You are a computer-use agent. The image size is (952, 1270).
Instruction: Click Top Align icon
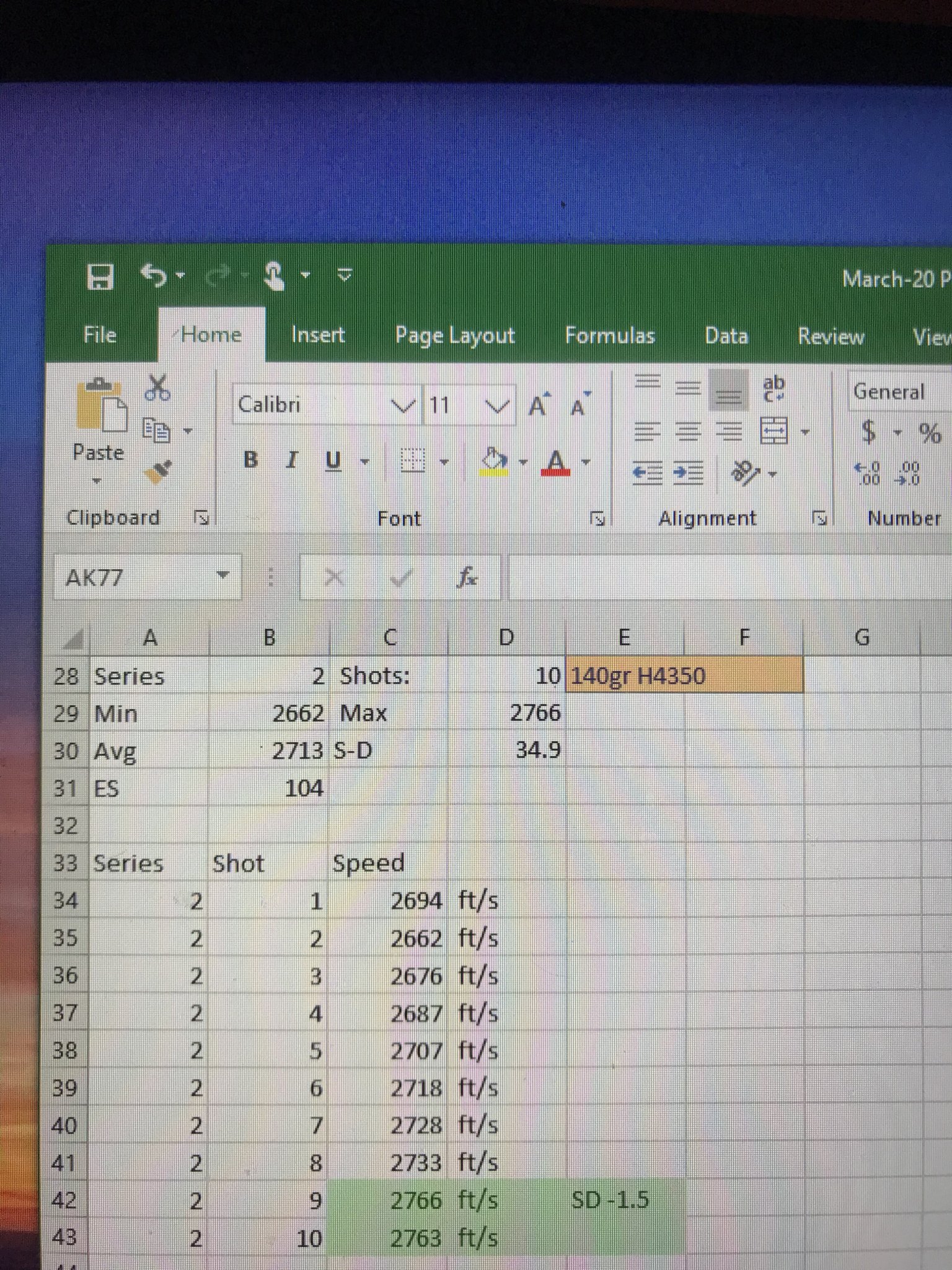pyautogui.click(x=646, y=382)
